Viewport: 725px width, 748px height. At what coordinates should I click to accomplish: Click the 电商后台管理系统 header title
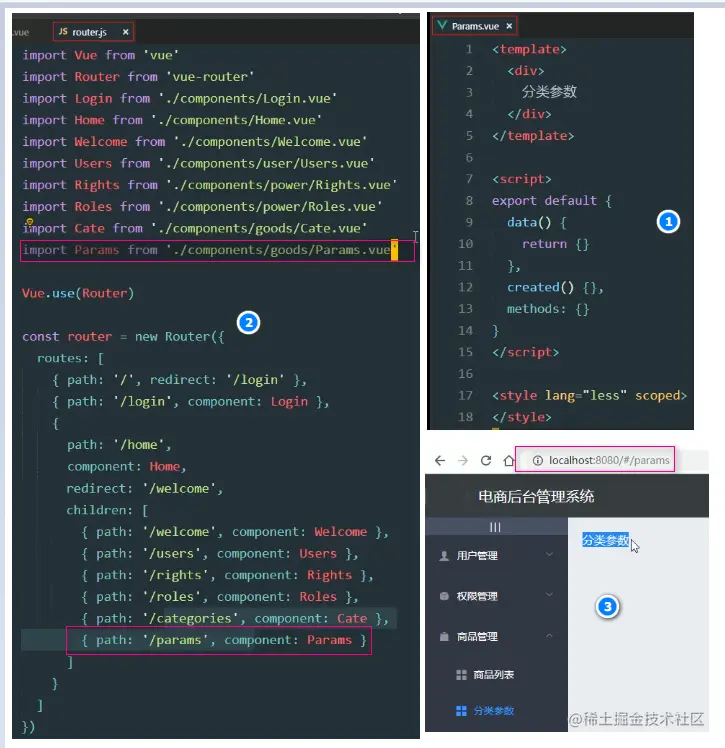coord(536,497)
